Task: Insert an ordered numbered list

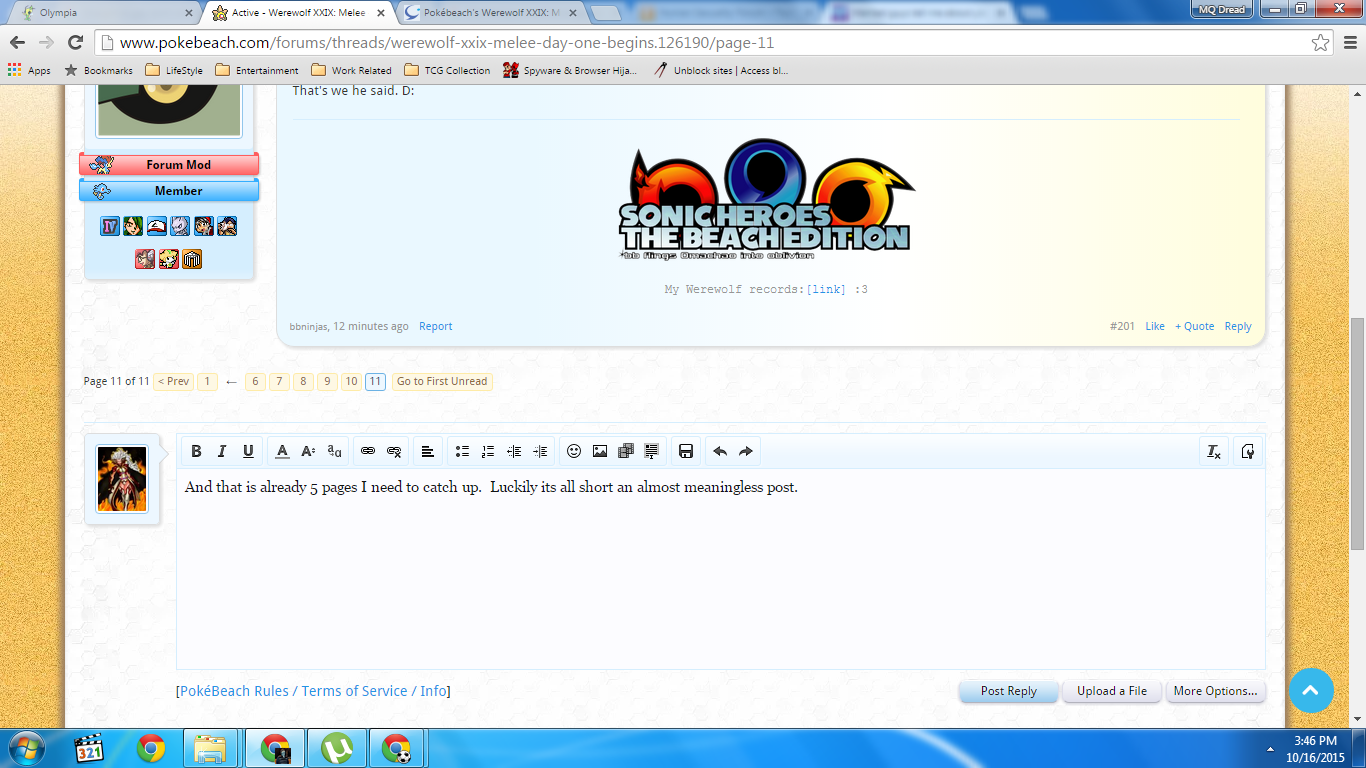Action: pyautogui.click(x=488, y=452)
